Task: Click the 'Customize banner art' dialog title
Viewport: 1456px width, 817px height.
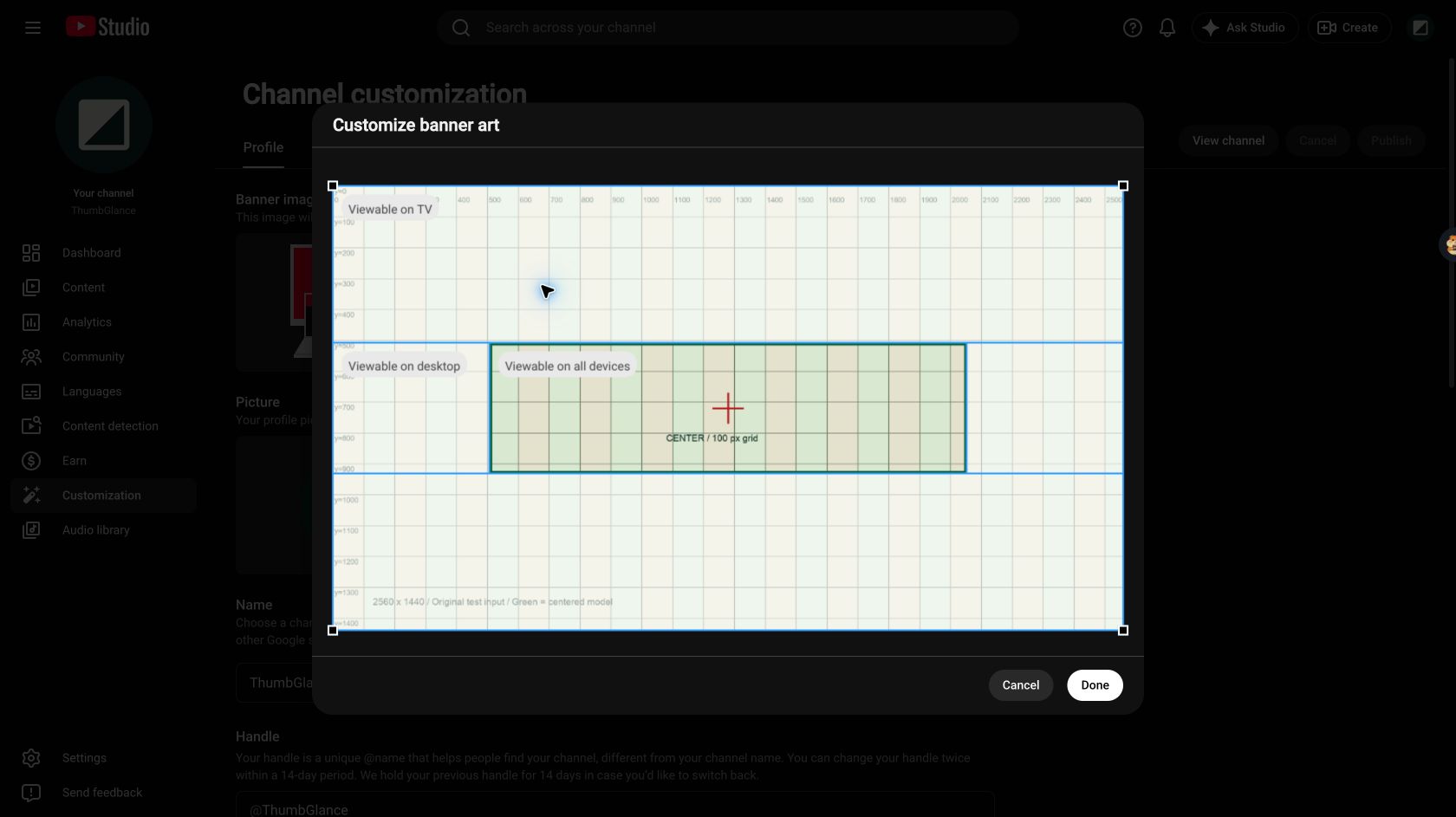Action: [x=416, y=125]
